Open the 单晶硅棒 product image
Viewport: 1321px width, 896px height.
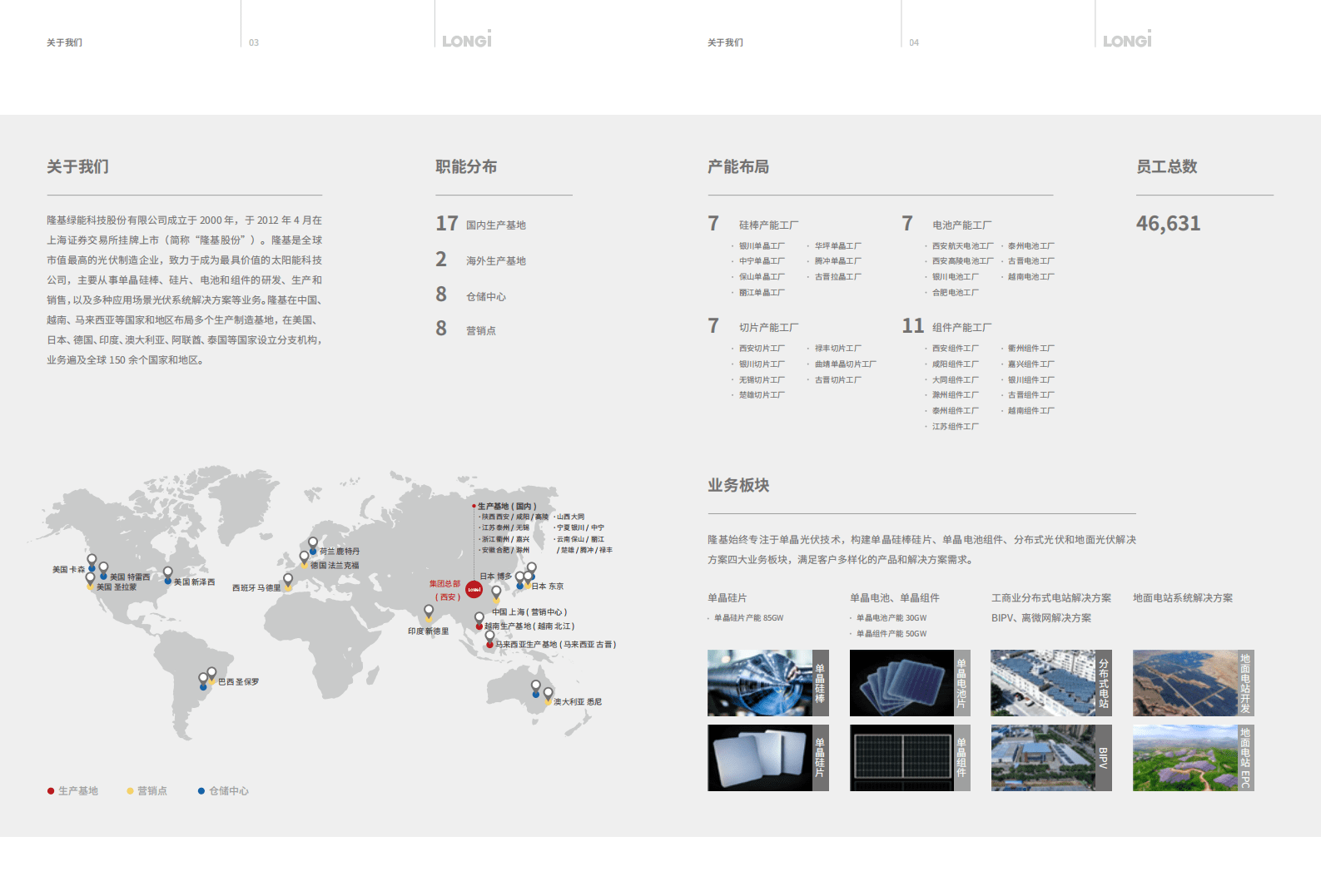pos(760,683)
